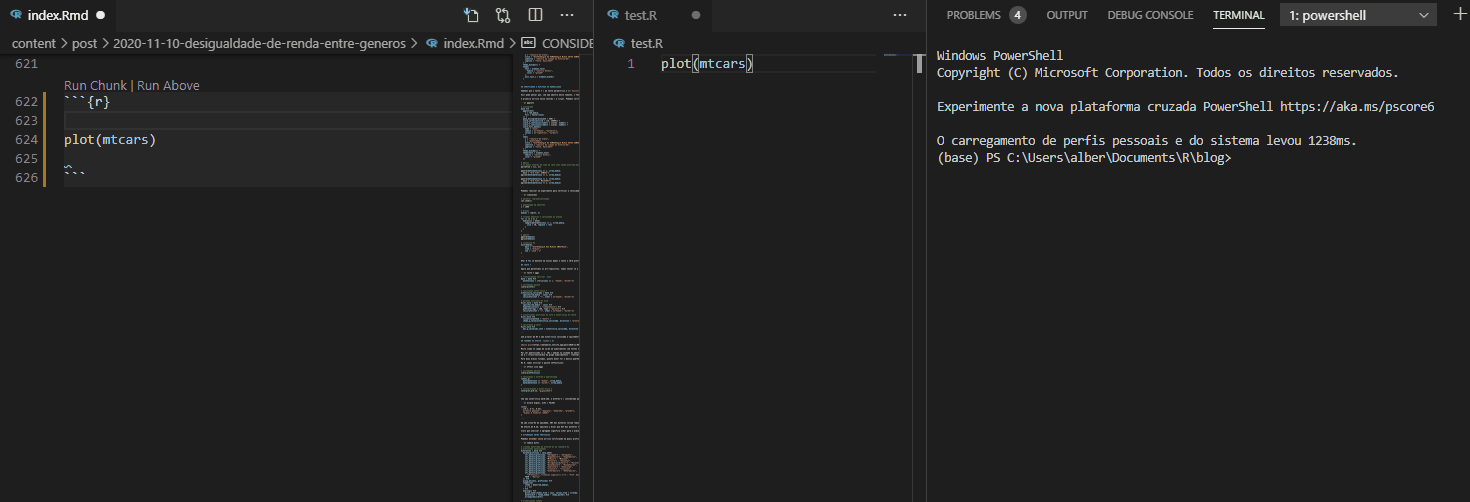Click 'content' in the breadcrumb path

tap(34, 44)
